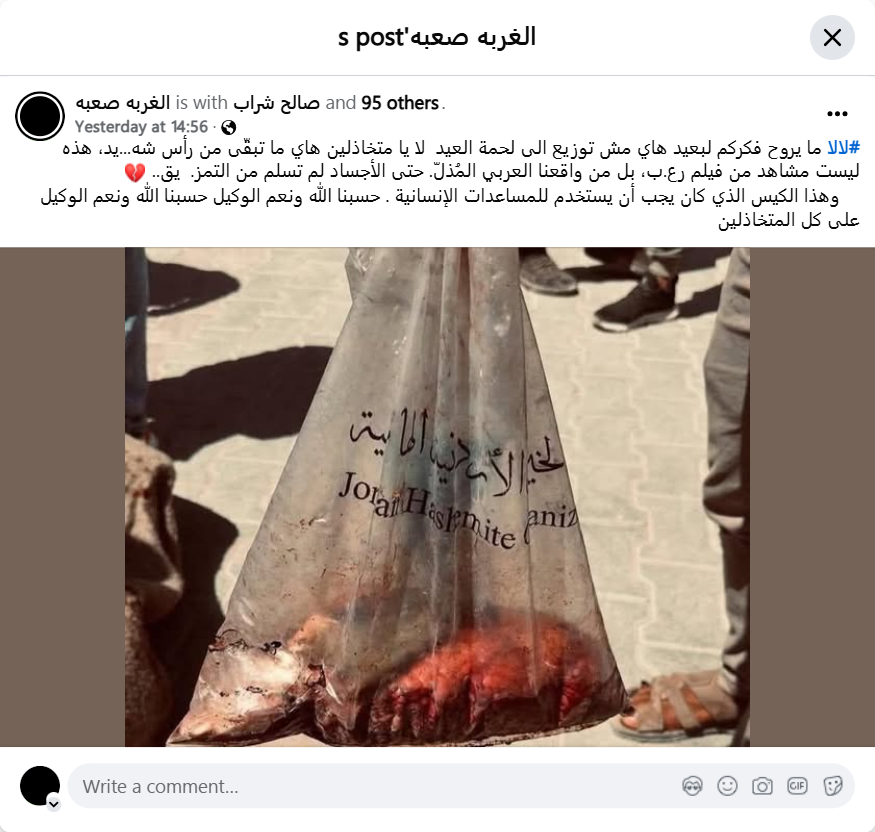Open the GIF picker
The image size is (875, 832).
797,786
